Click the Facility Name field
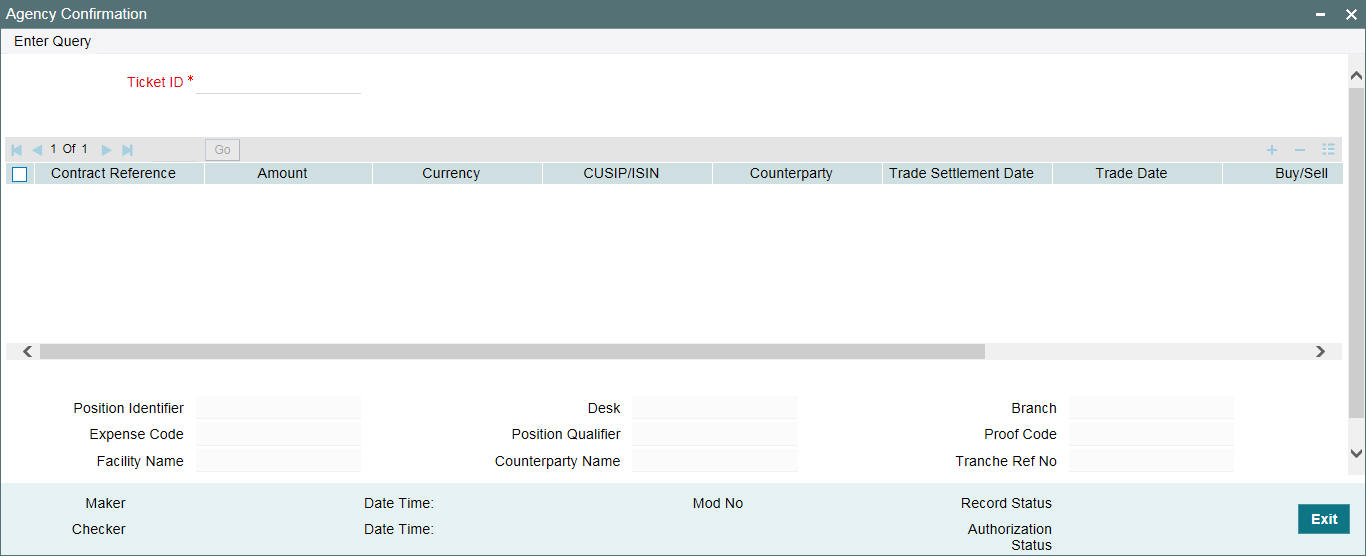 278,460
